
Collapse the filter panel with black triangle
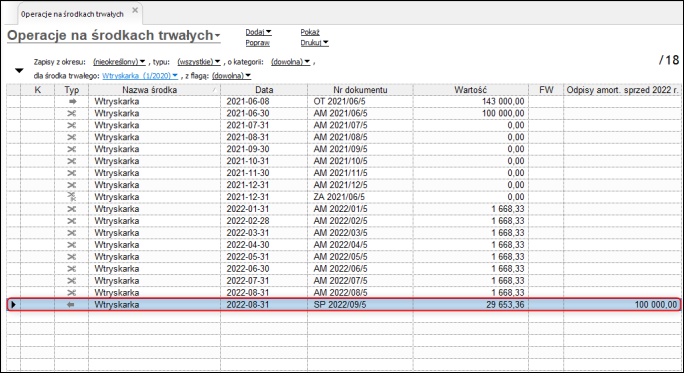[x=19, y=70]
